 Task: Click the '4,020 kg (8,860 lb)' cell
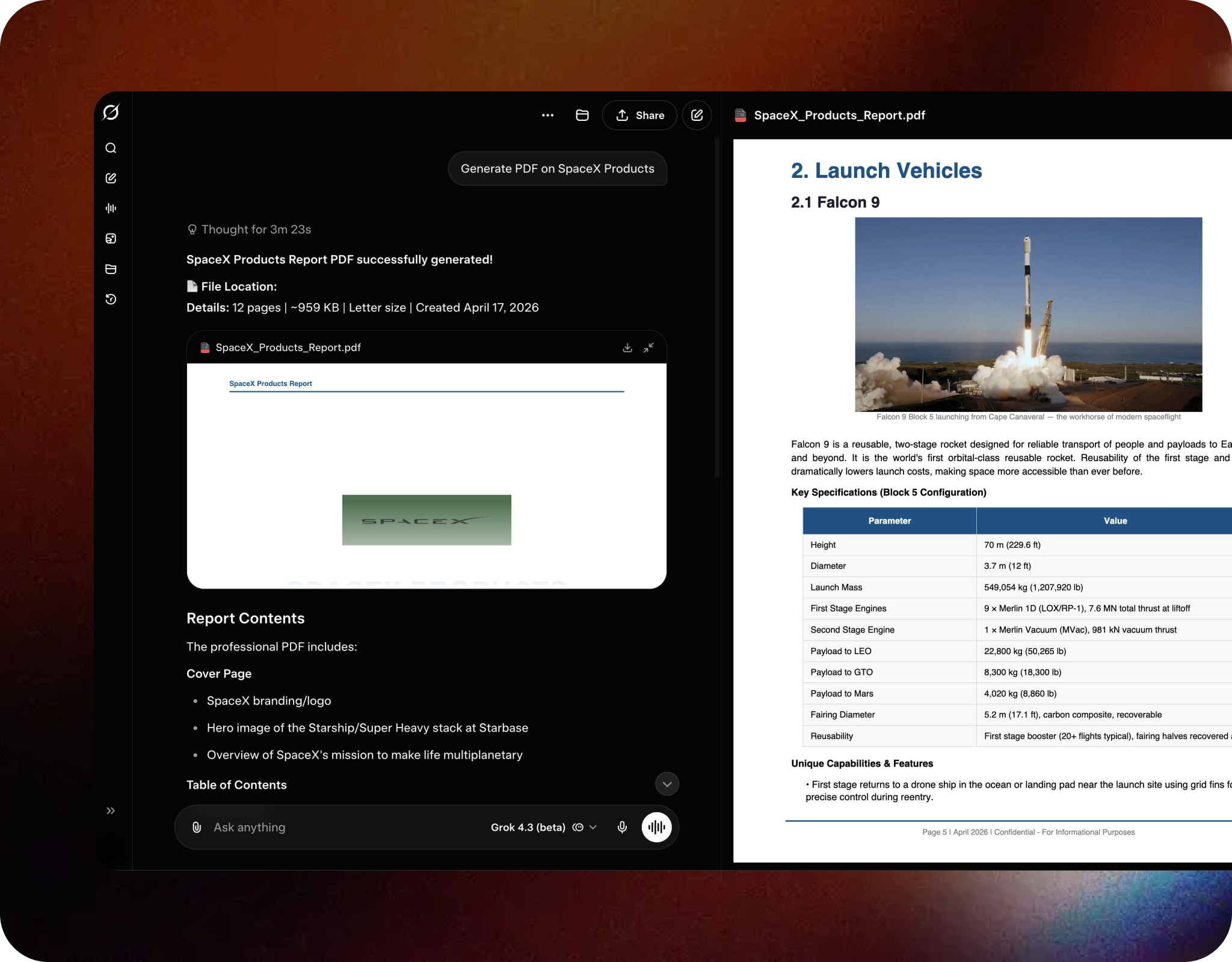click(x=1020, y=693)
